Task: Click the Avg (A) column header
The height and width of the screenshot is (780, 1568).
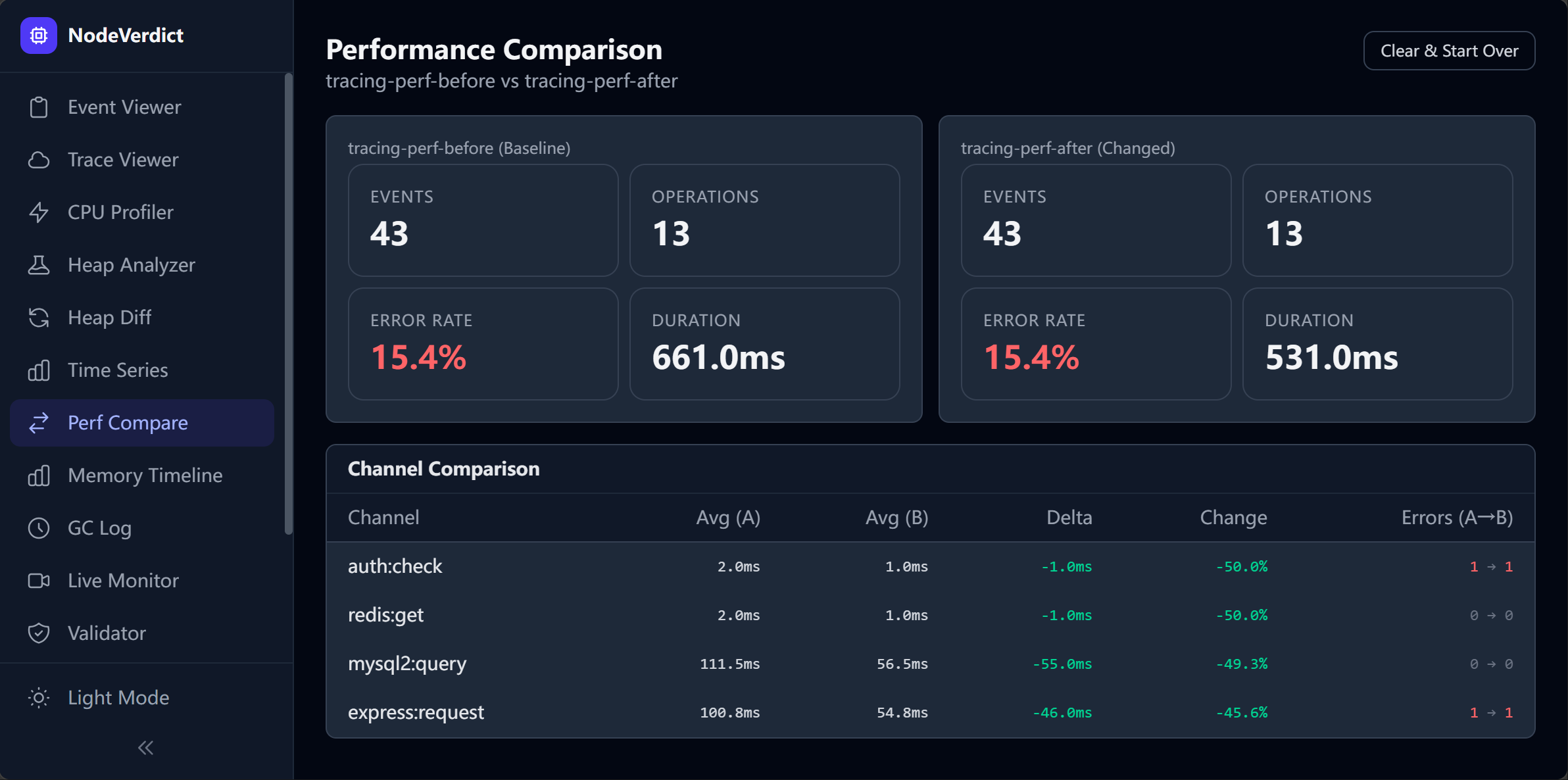Action: (728, 518)
